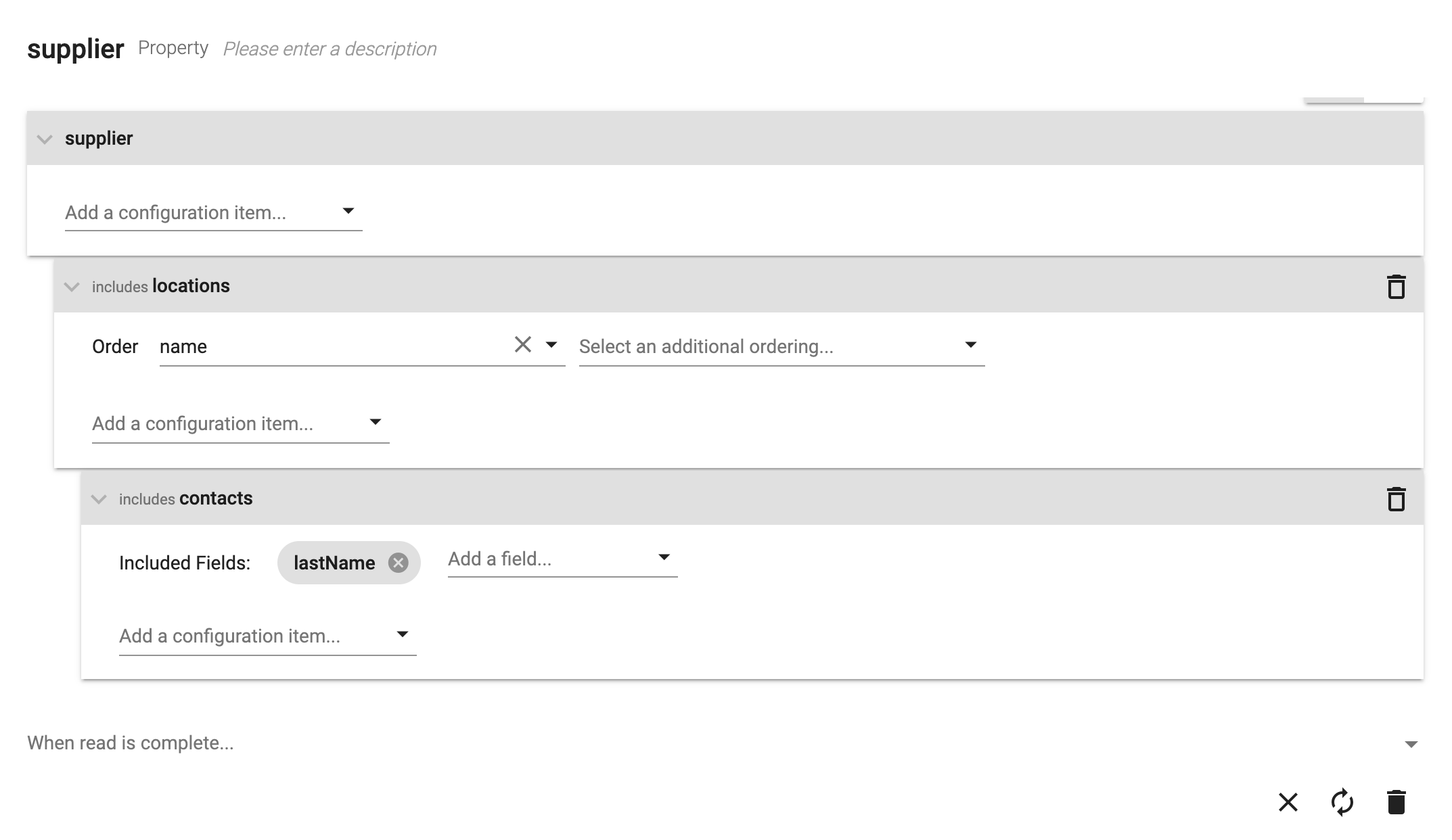This screenshot has height=840, width=1452.
Task: Open contacts' Add a configuration item dropdown
Action: (x=267, y=636)
